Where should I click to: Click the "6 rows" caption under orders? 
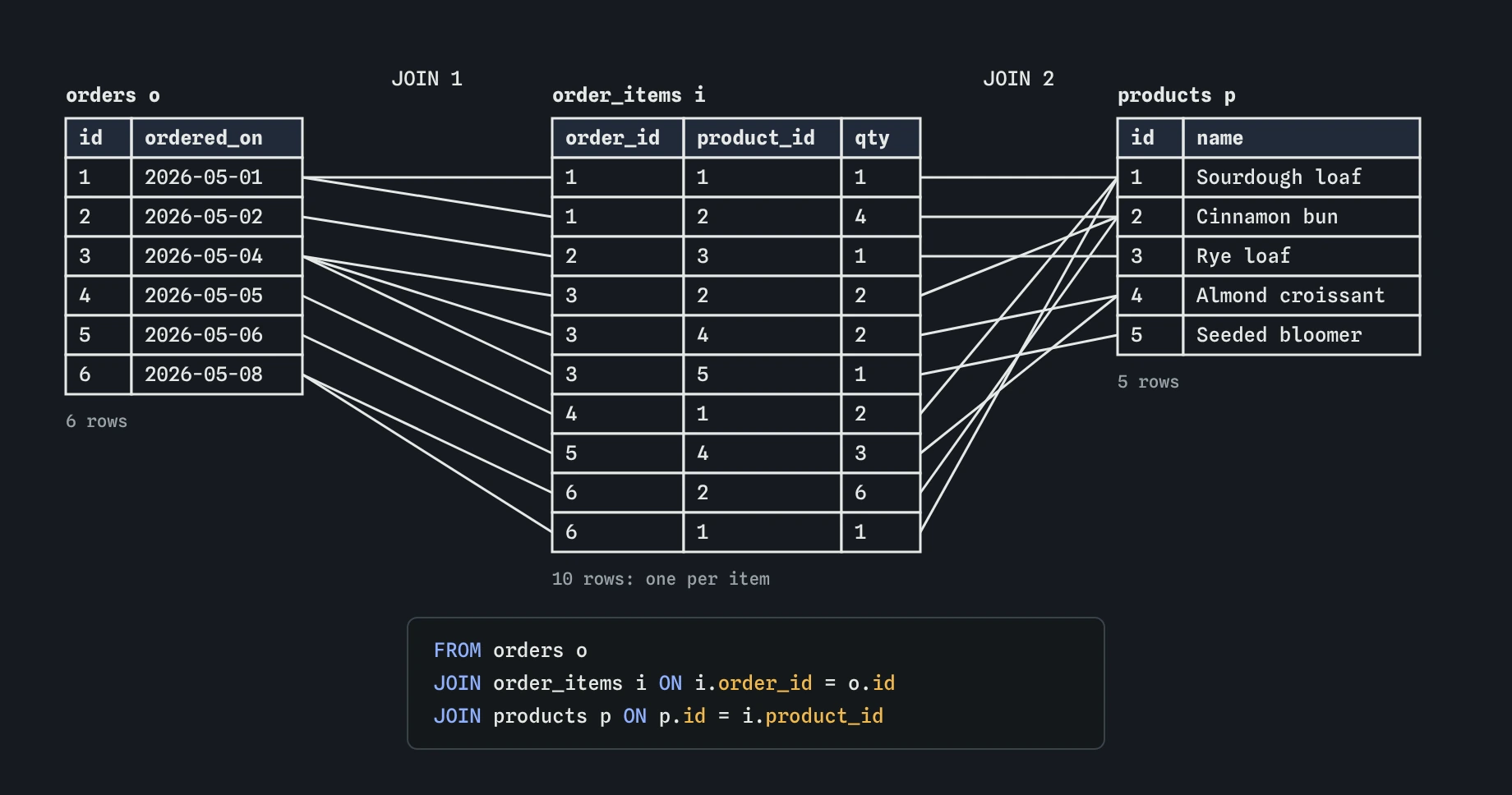(96, 421)
